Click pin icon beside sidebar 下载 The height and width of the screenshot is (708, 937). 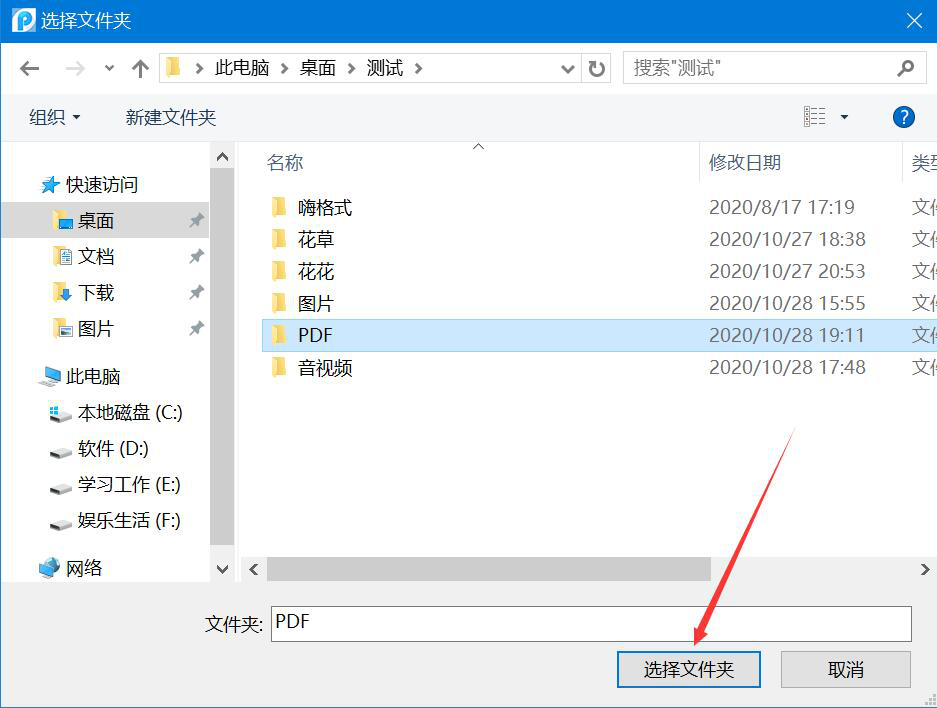(x=196, y=292)
